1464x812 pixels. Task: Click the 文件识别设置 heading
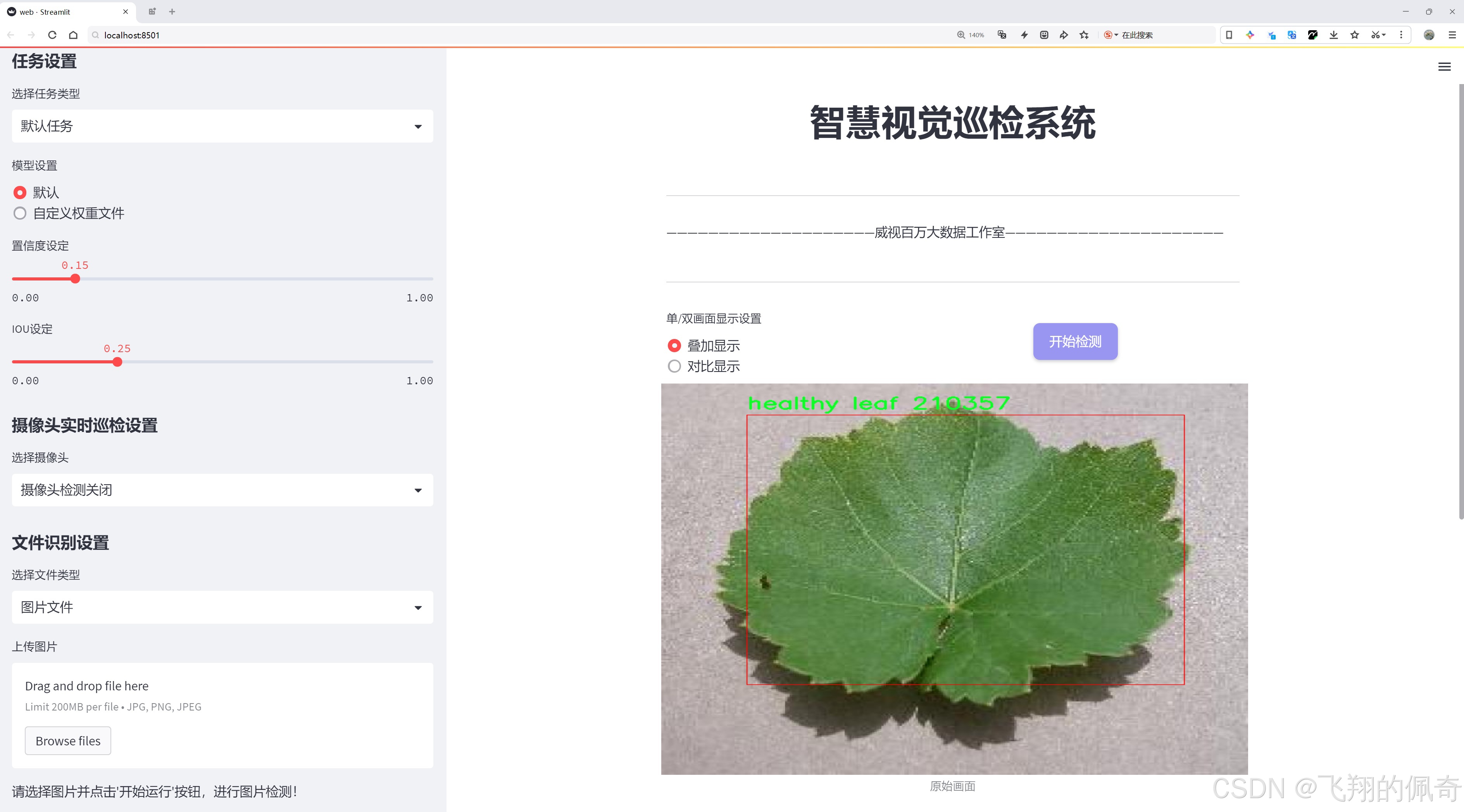60,543
